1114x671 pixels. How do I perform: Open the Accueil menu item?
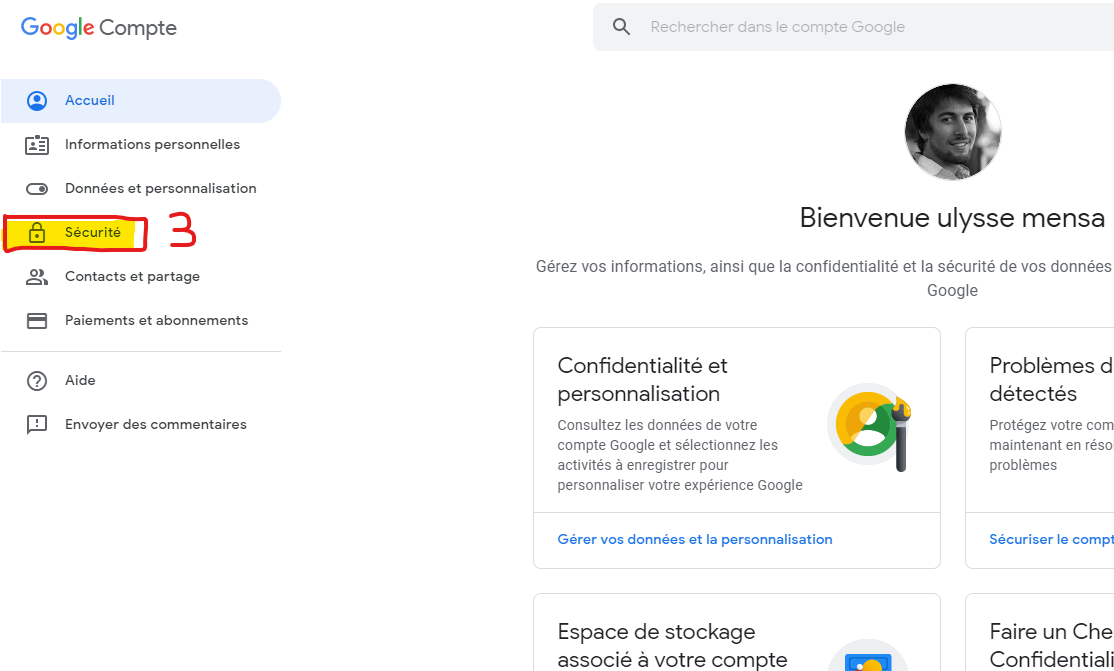tap(141, 101)
